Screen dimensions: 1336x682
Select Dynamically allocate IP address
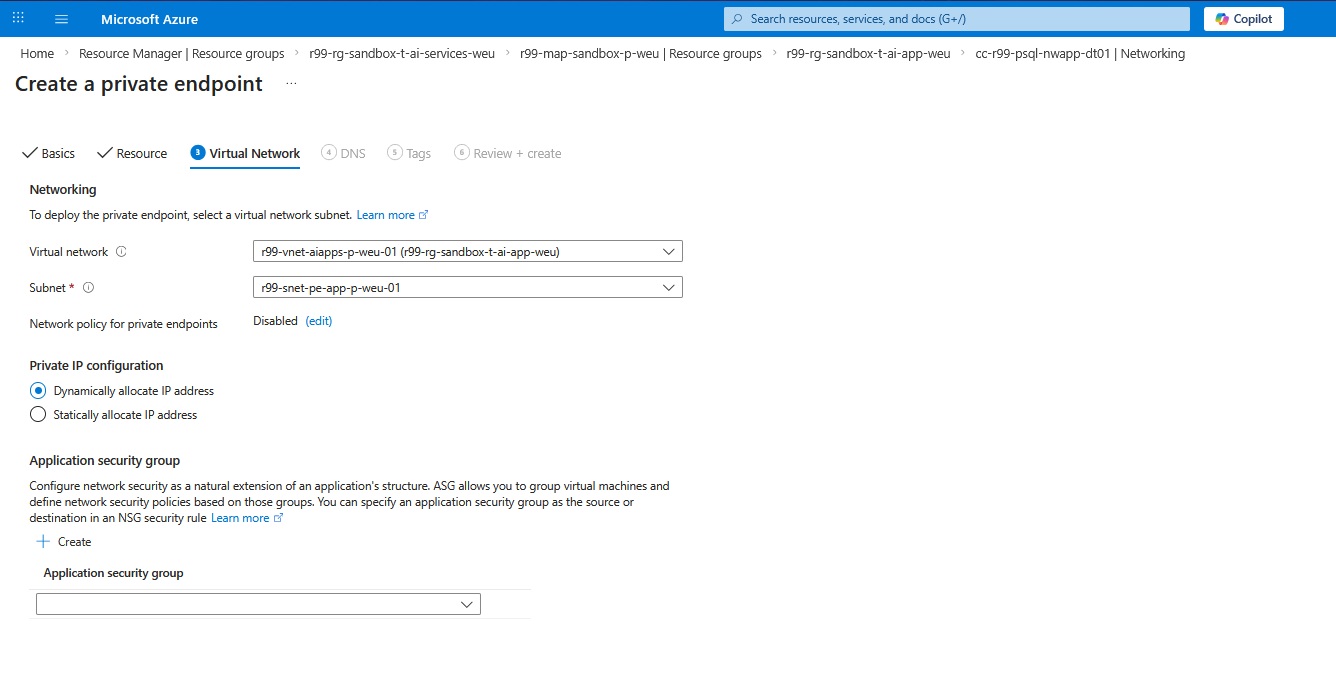pyautogui.click(x=37, y=390)
